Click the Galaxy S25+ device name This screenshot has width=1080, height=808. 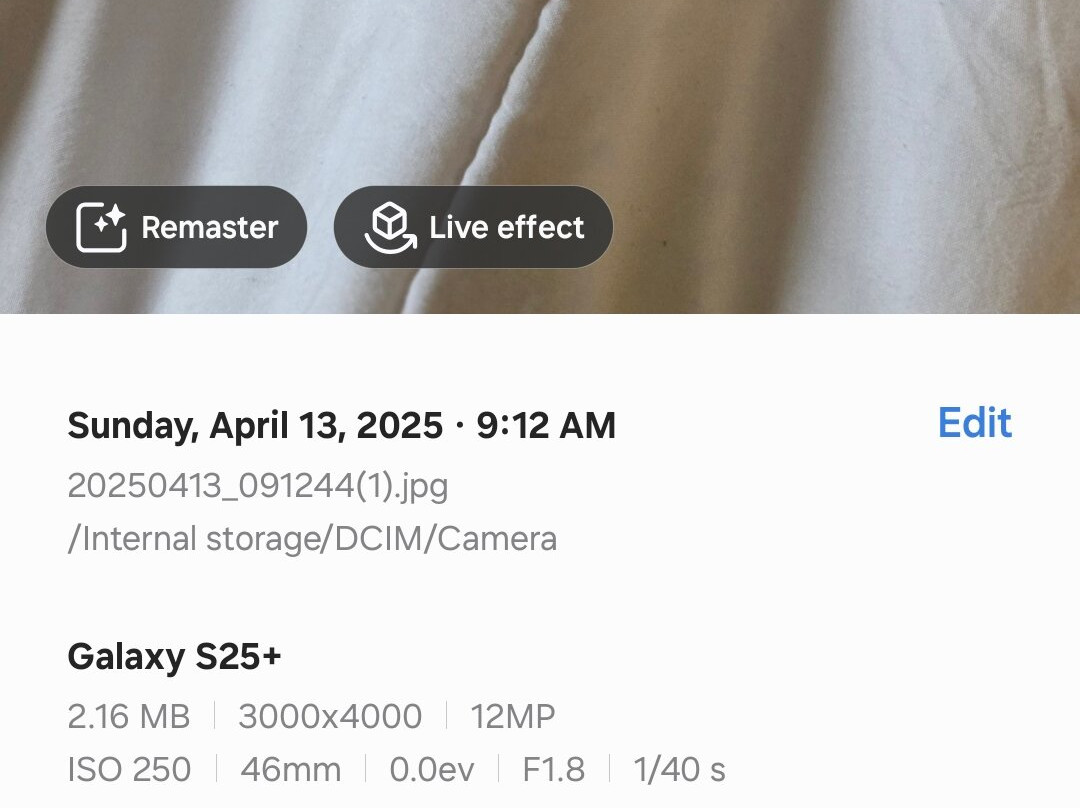tap(174, 657)
